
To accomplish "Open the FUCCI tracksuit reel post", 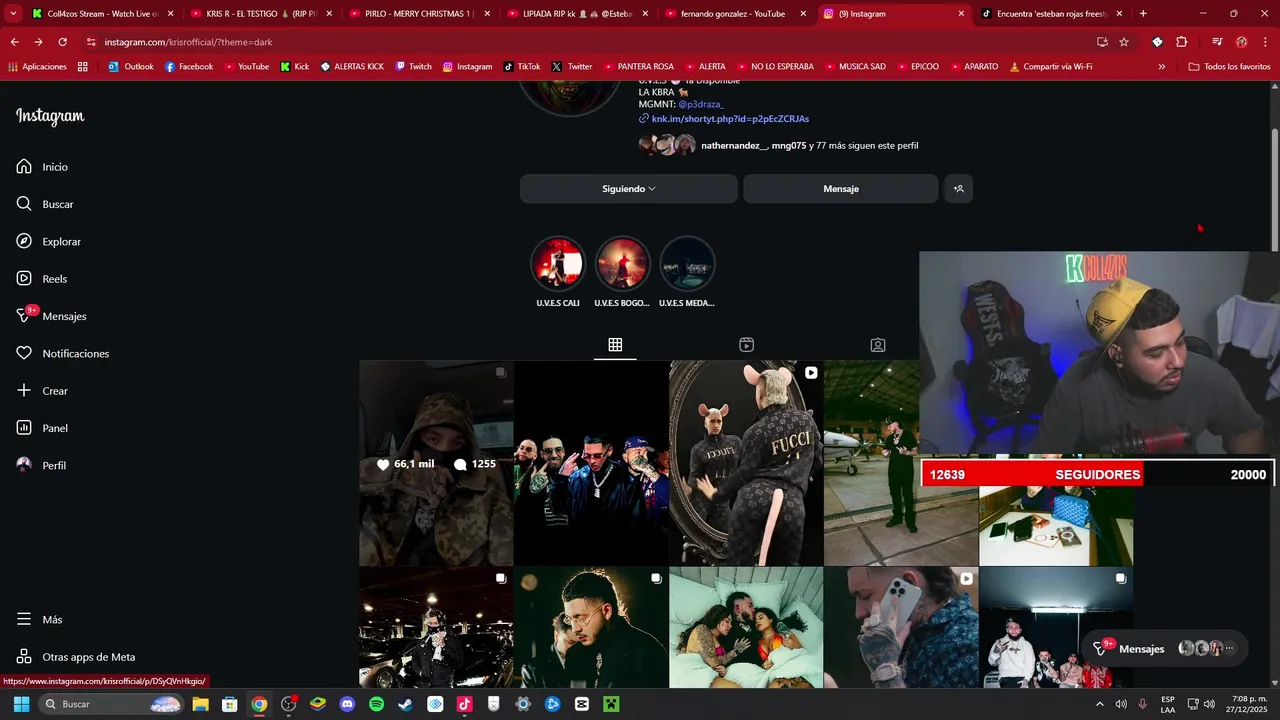I will click(746, 463).
